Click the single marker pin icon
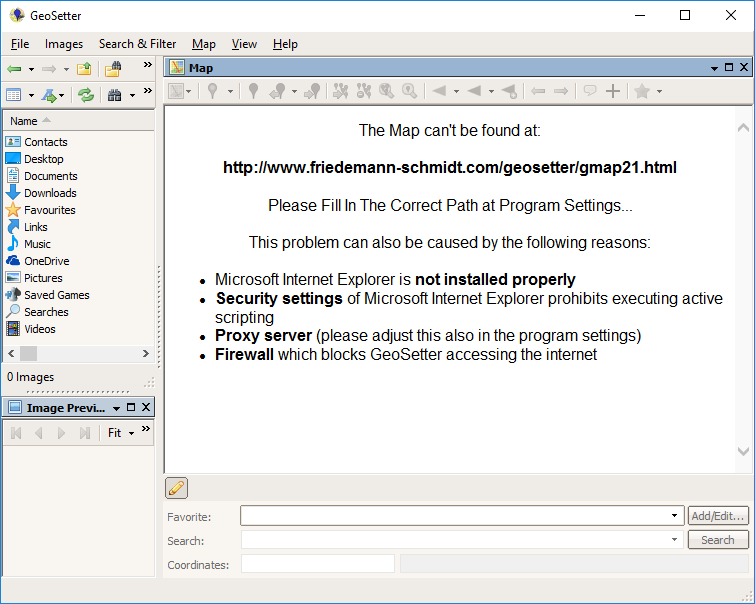755x604 pixels. pyautogui.click(x=253, y=91)
